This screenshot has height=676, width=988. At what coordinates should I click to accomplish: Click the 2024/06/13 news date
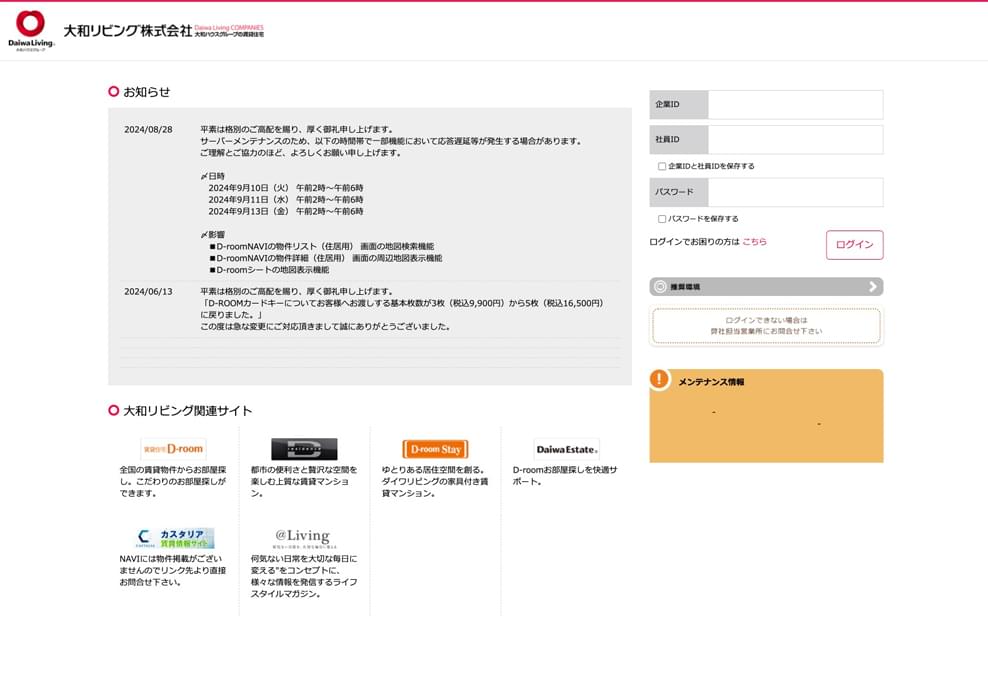[148, 292]
